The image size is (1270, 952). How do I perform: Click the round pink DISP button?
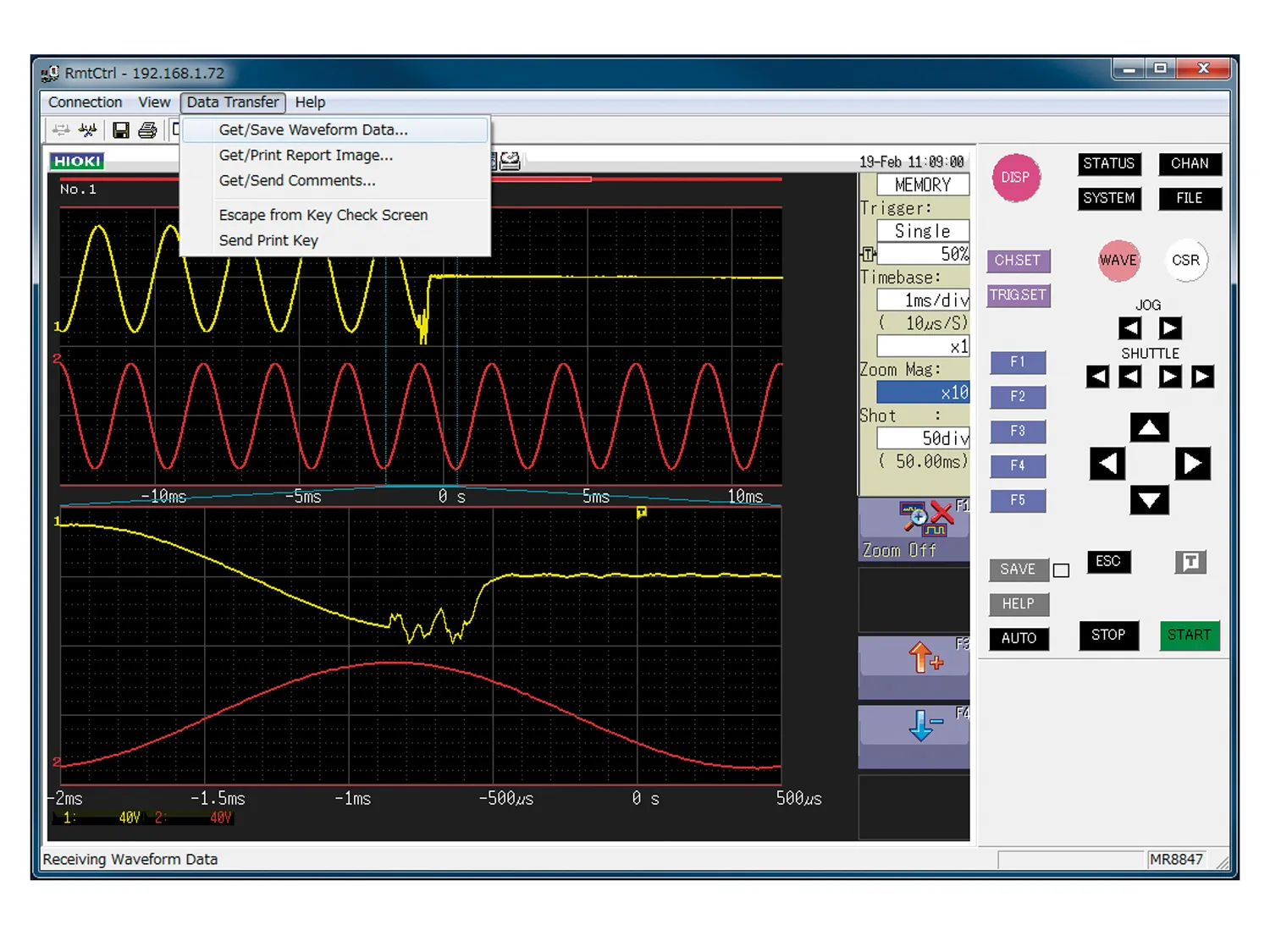point(1015,177)
